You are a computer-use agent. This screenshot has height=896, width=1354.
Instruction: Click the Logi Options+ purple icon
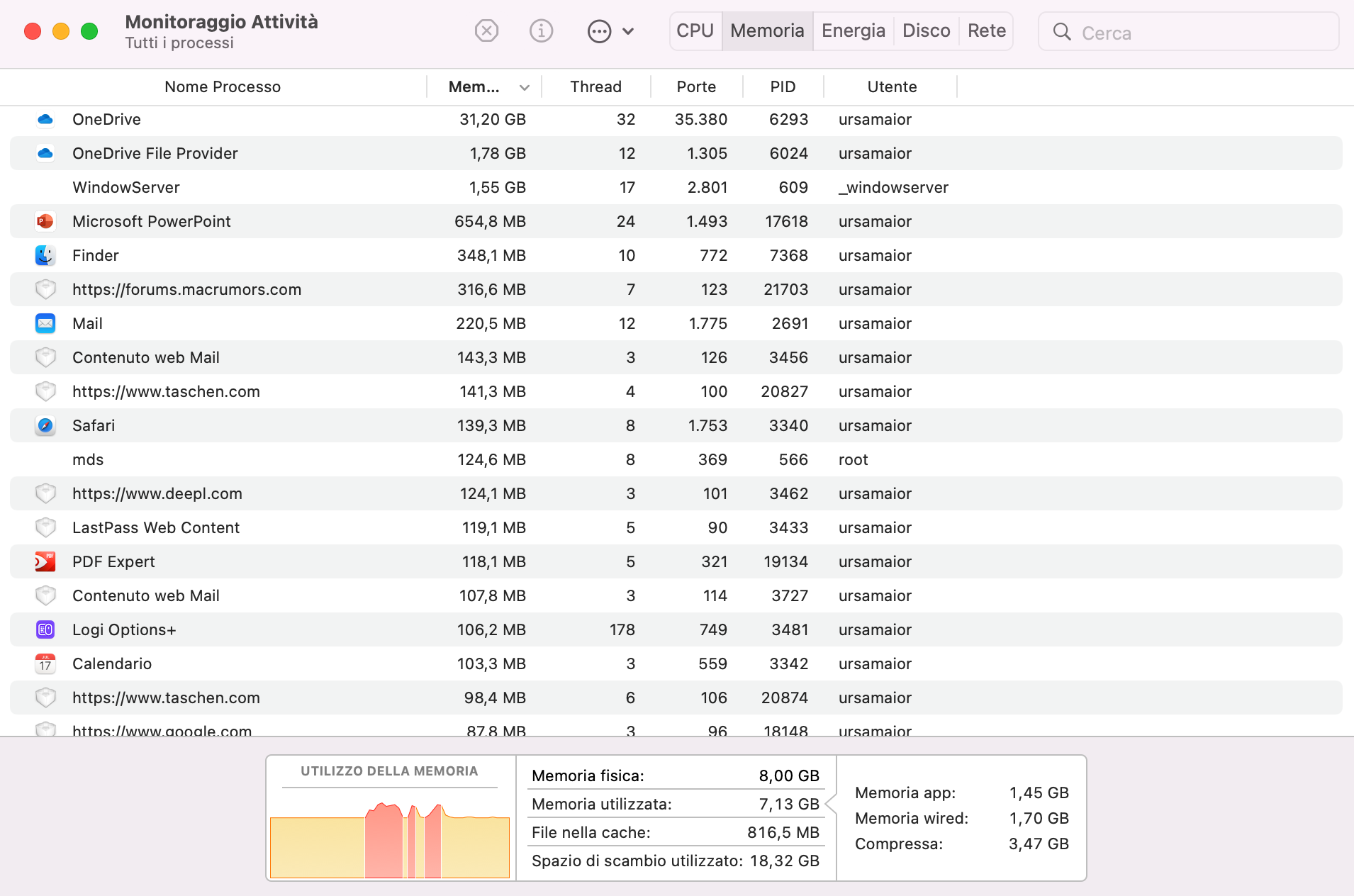(45, 629)
